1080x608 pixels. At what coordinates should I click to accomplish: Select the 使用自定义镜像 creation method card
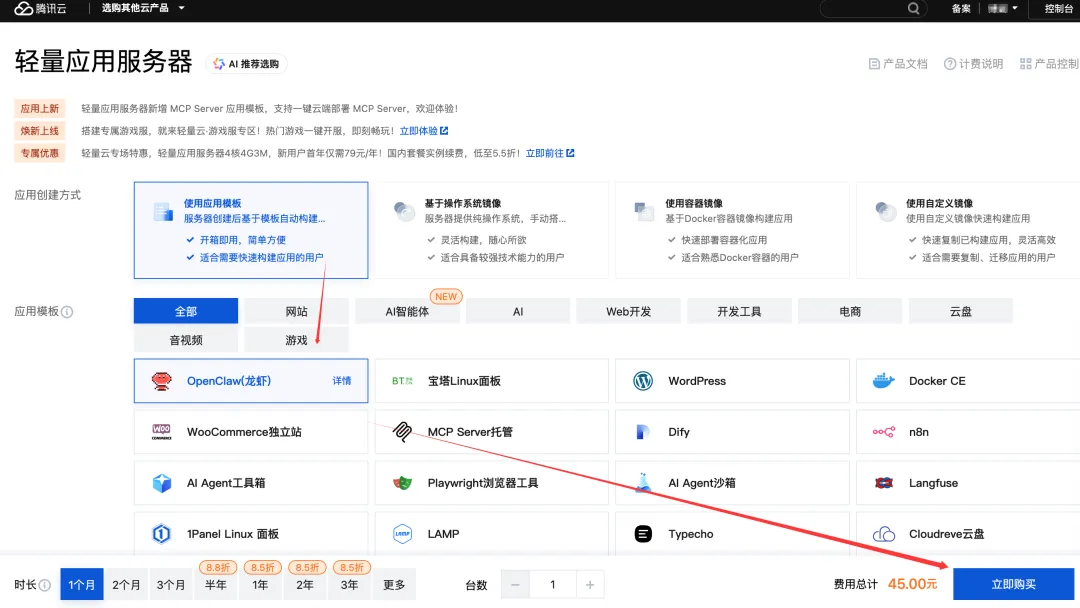[x=968, y=230]
